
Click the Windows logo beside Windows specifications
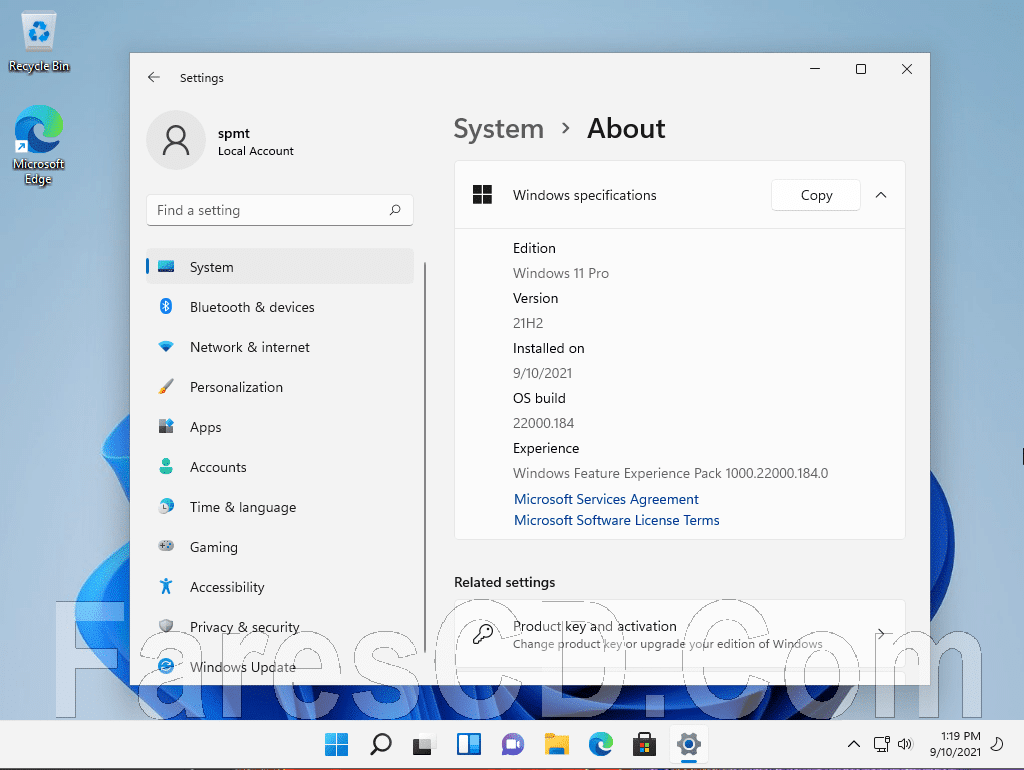(482, 195)
